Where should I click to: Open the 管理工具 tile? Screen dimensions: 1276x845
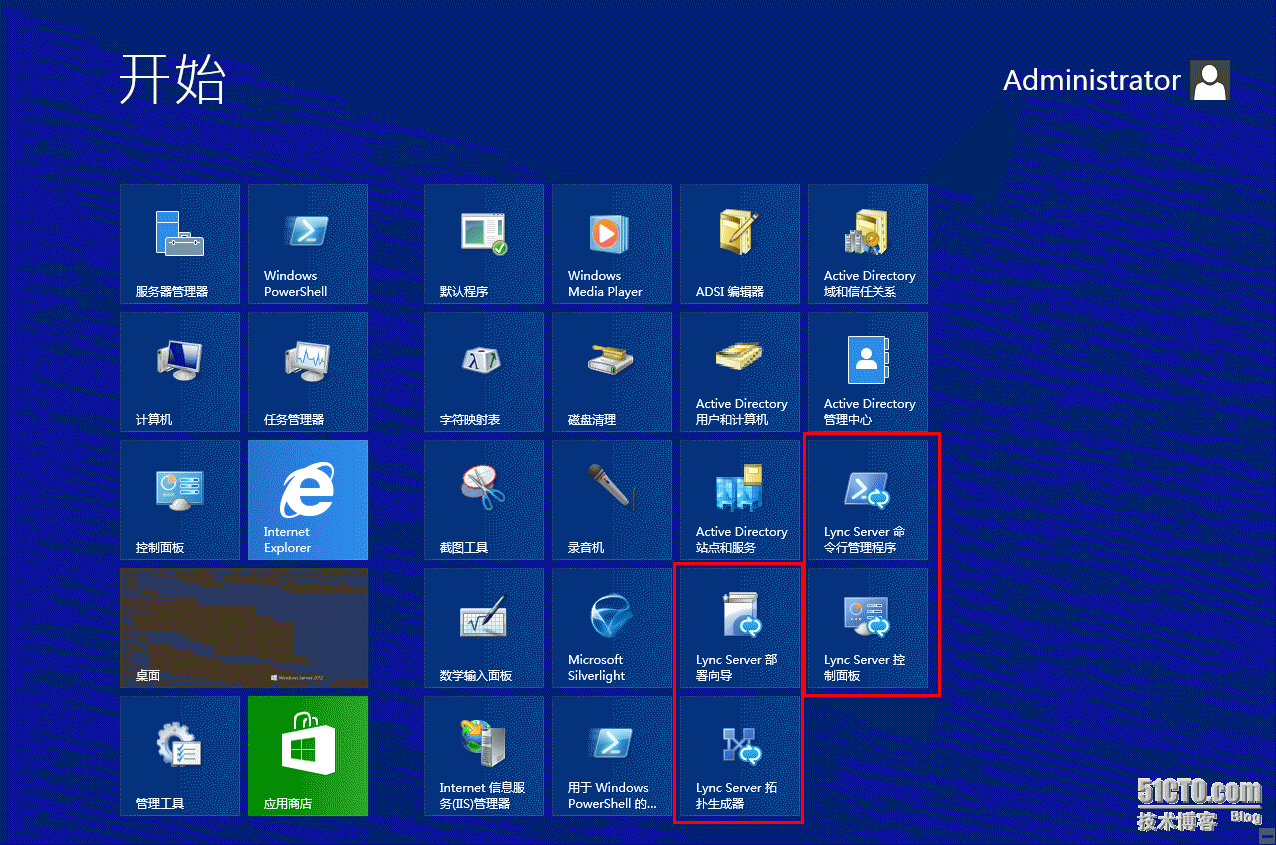[180, 756]
